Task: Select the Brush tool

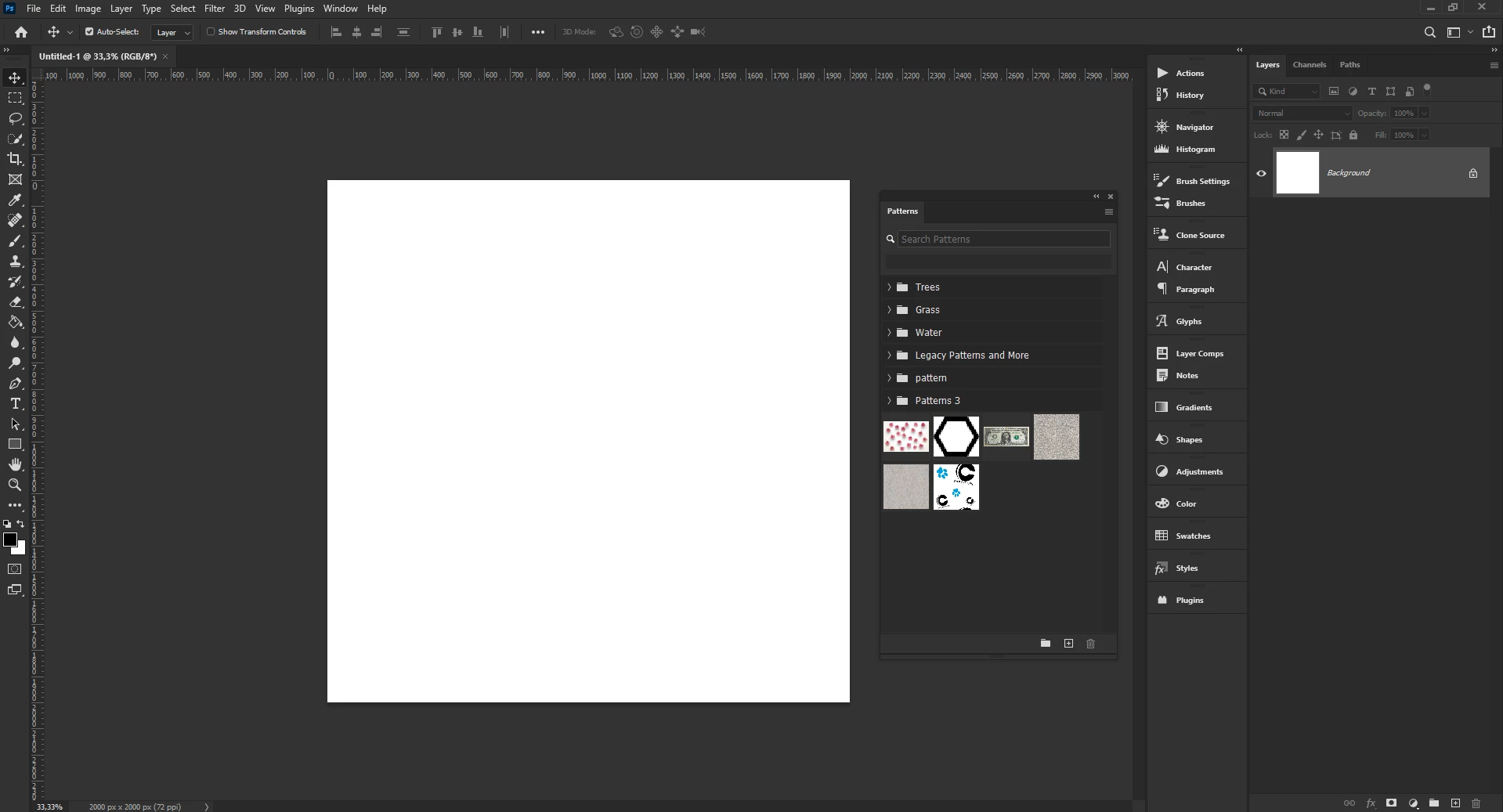Action: [x=15, y=240]
